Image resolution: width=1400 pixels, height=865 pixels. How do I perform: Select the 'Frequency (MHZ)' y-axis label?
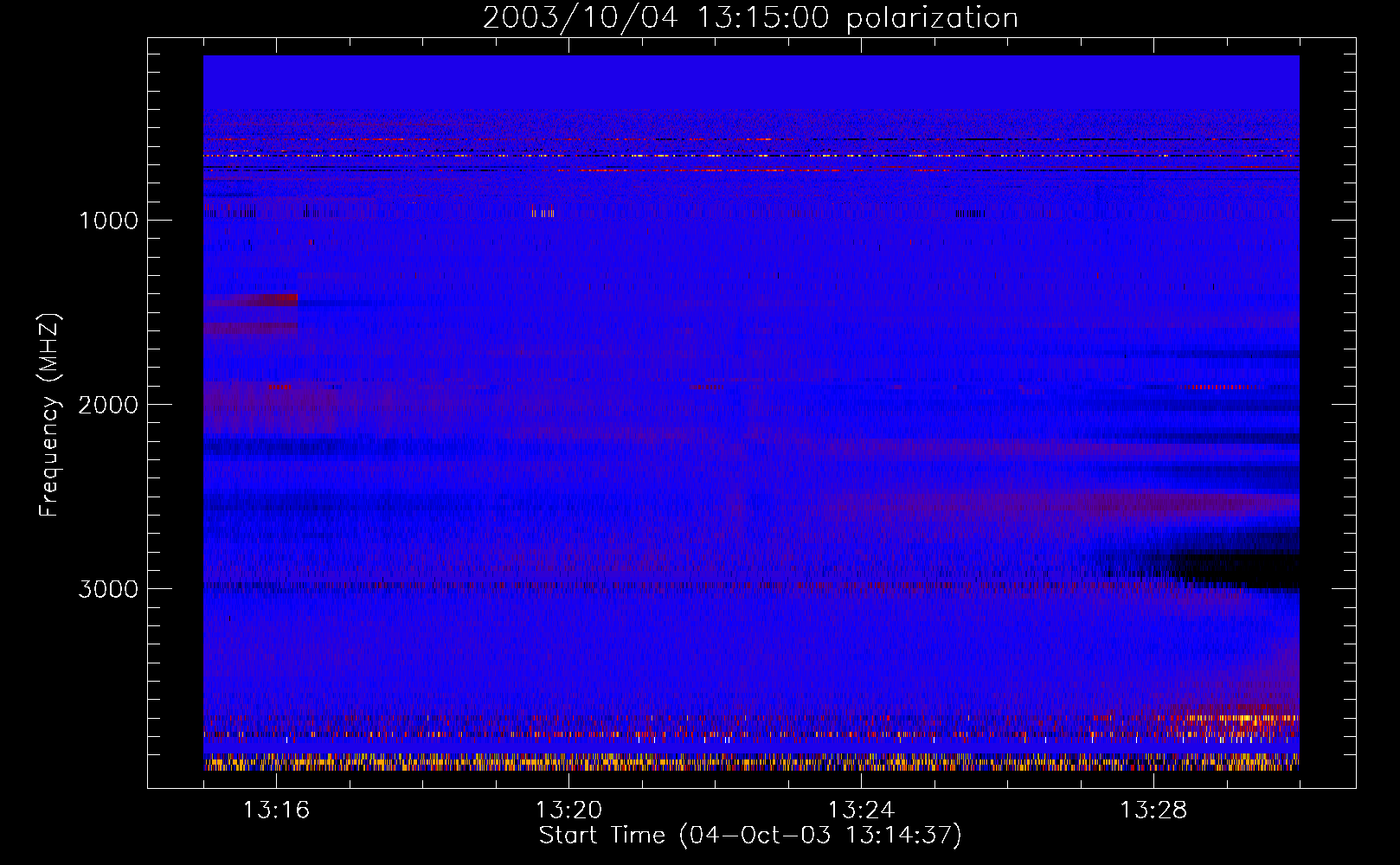(x=50, y=414)
